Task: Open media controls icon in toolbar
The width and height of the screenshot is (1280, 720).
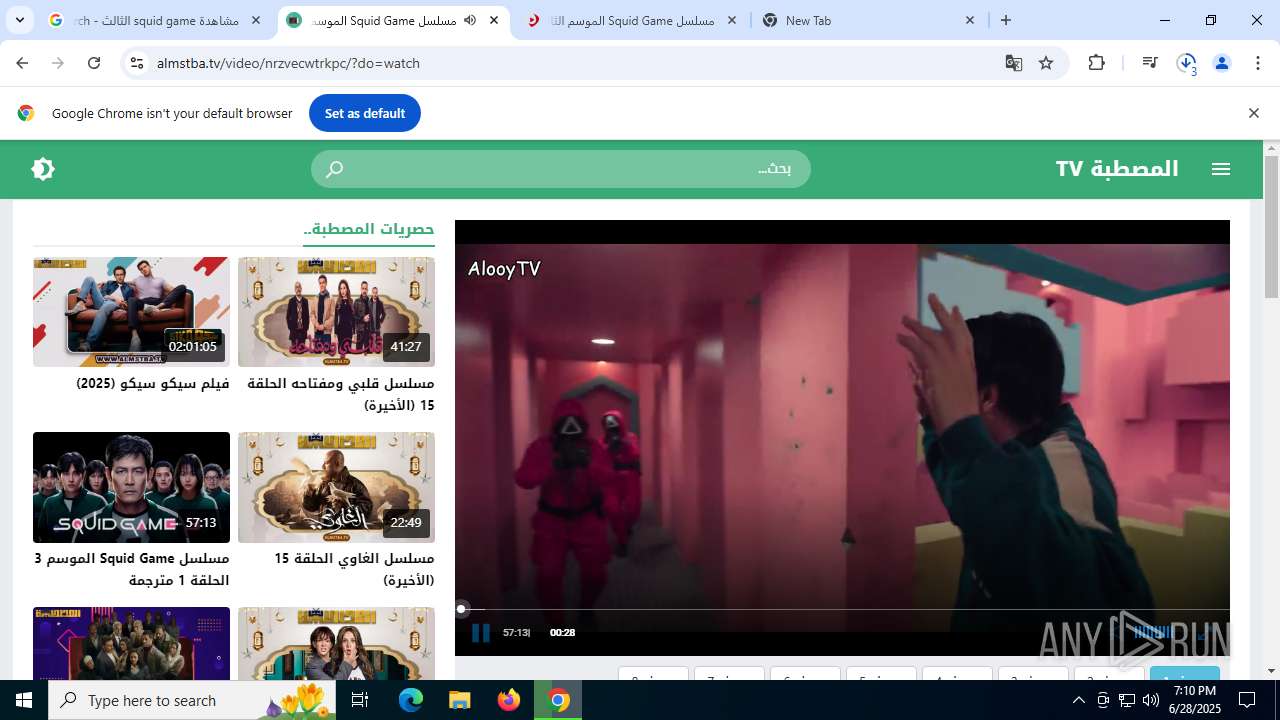Action: point(1150,63)
